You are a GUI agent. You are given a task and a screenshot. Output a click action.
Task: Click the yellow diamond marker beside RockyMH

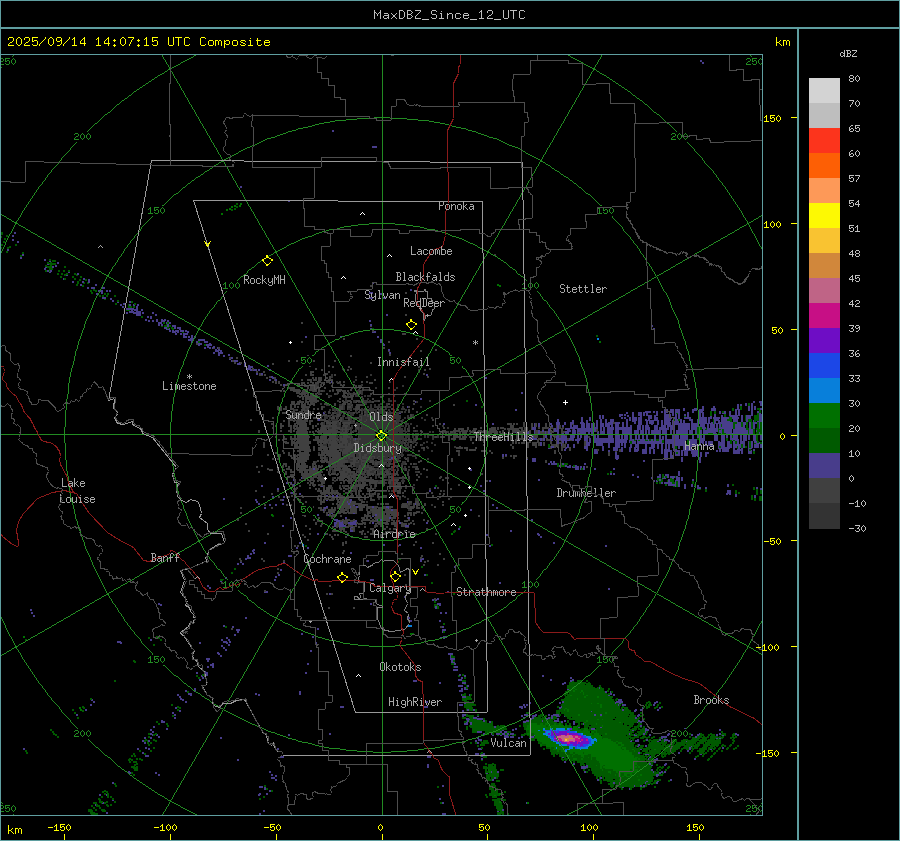coord(267,261)
